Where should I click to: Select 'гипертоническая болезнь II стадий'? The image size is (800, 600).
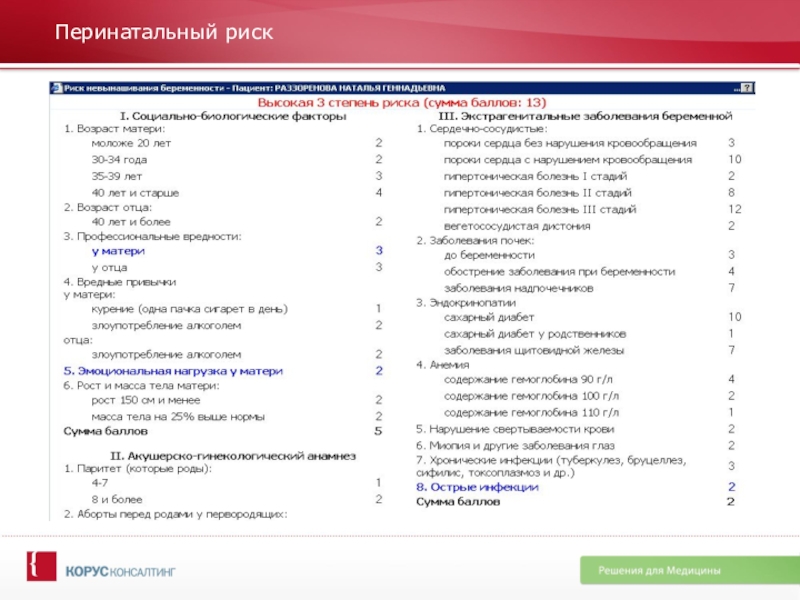(537, 193)
